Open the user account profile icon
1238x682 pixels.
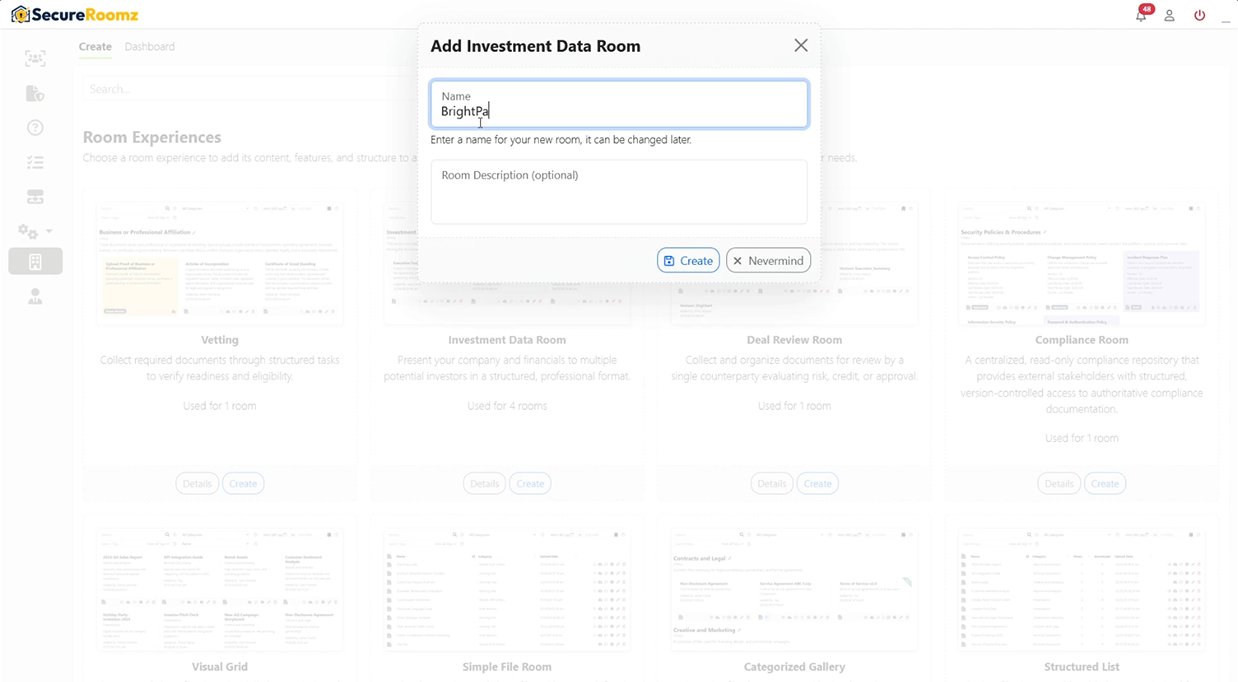click(x=1169, y=15)
